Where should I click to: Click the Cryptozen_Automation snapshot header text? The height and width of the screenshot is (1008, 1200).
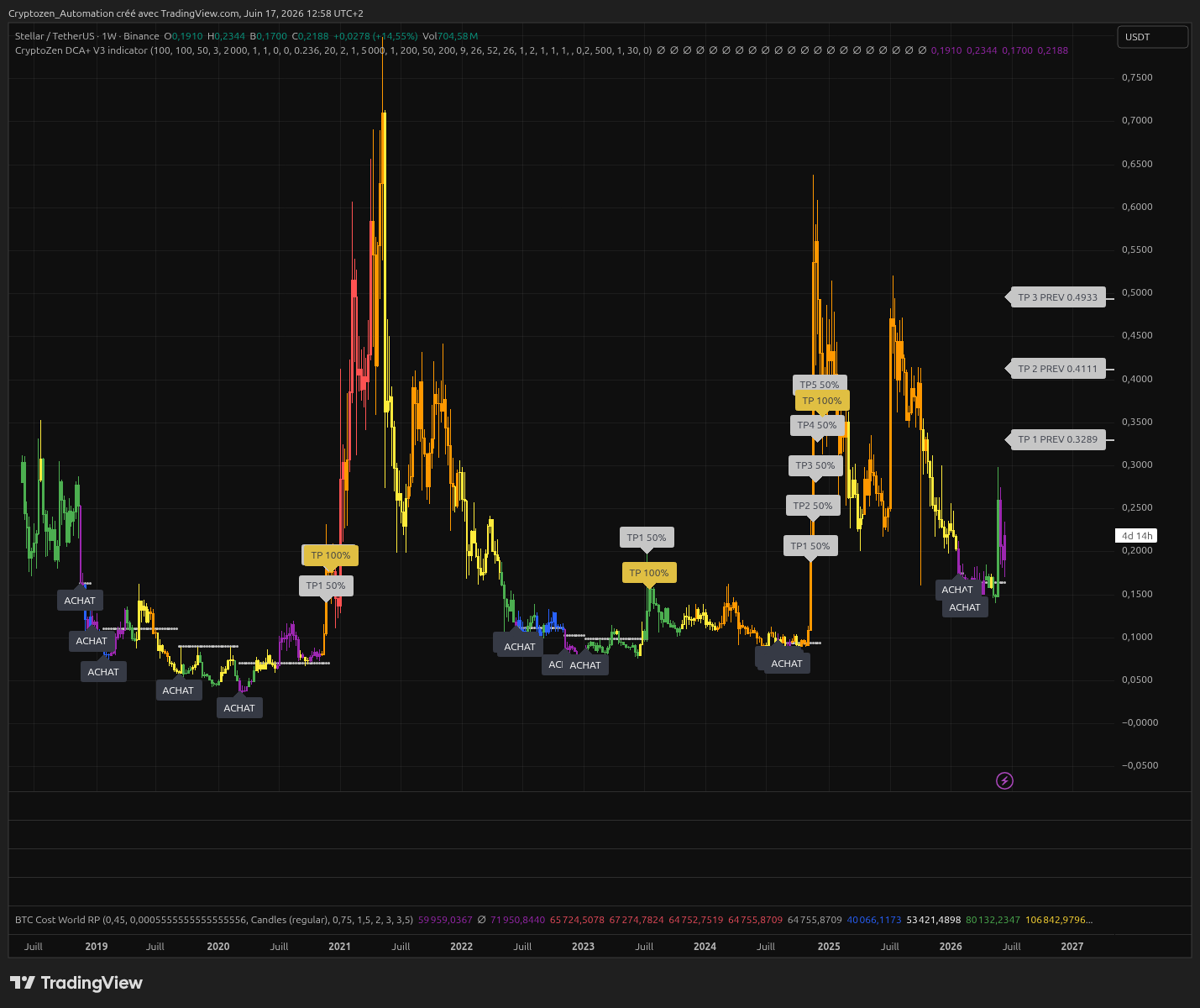tap(186, 13)
